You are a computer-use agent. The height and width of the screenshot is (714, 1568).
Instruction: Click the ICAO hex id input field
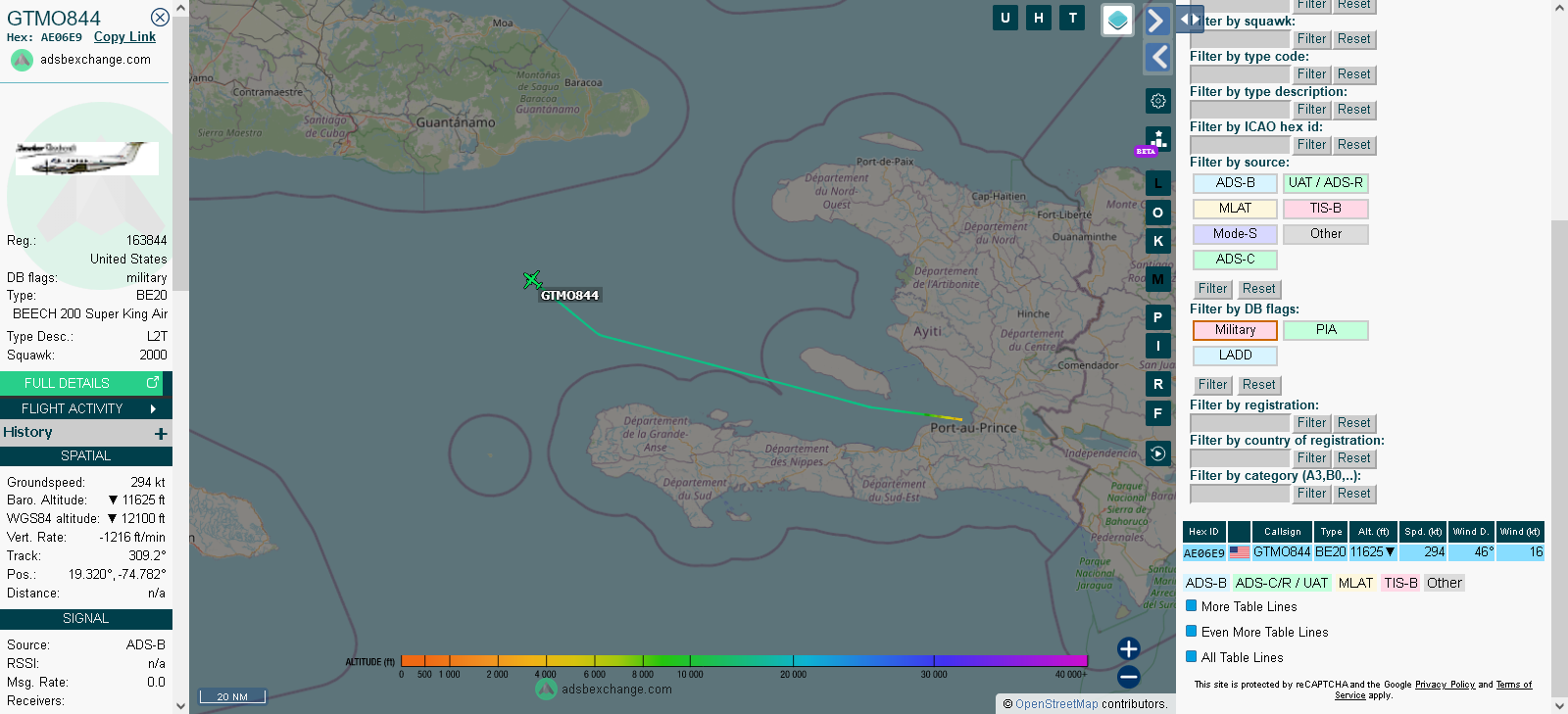tap(1240, 145)
